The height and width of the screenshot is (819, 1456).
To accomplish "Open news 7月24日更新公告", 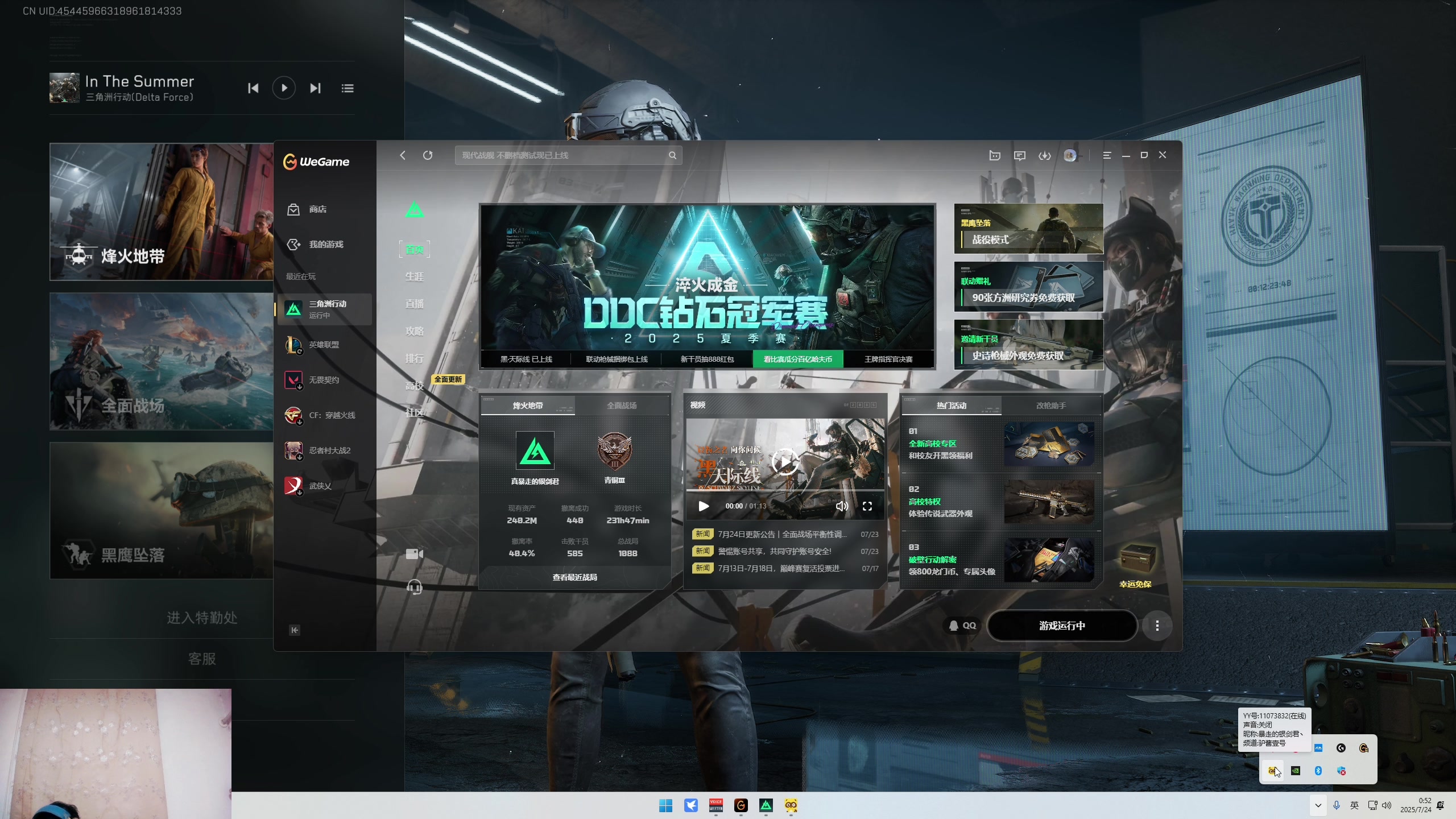I will point(785,534).
